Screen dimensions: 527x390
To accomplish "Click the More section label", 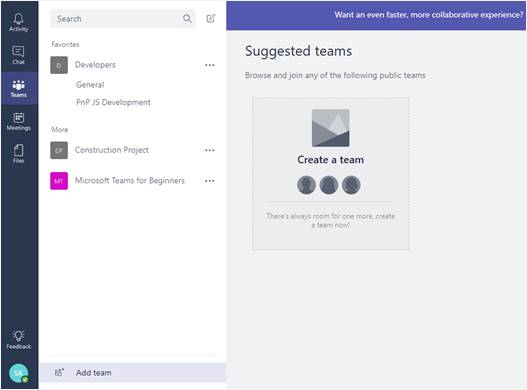I will 59,129.
